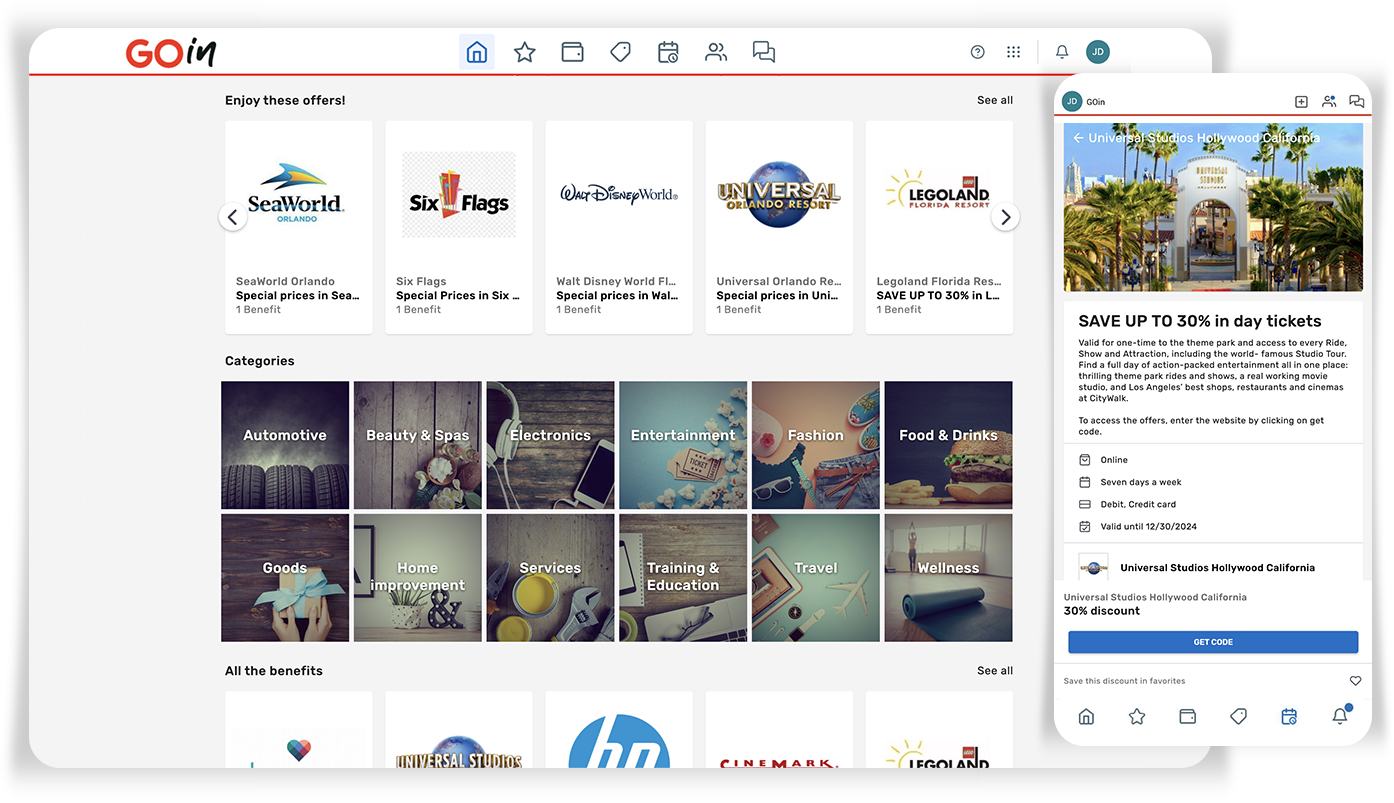Viewport: 1394px width, 803px height.
Task: Open calendar icon in desktop top navigation
Action: tap(668, 52)
